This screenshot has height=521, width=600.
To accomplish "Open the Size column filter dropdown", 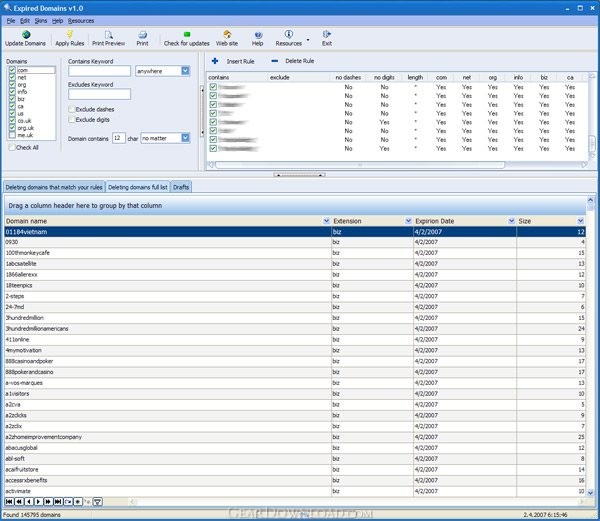I will click(x=580, y=221).
